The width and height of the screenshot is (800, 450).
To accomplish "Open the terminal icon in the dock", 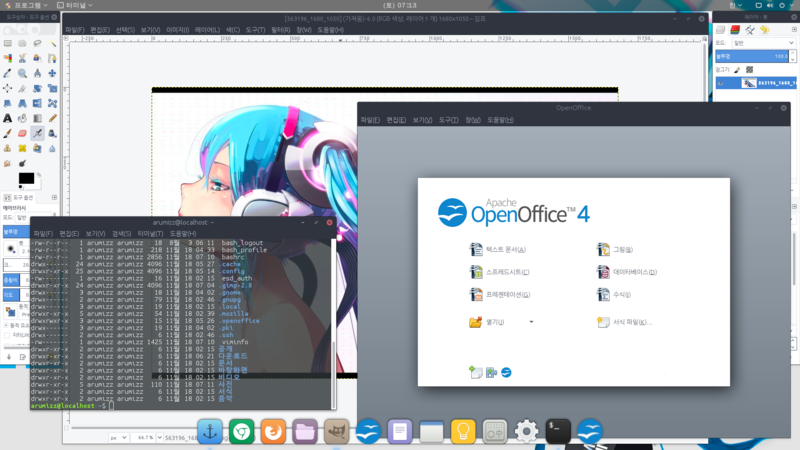I will coord(558,432).
